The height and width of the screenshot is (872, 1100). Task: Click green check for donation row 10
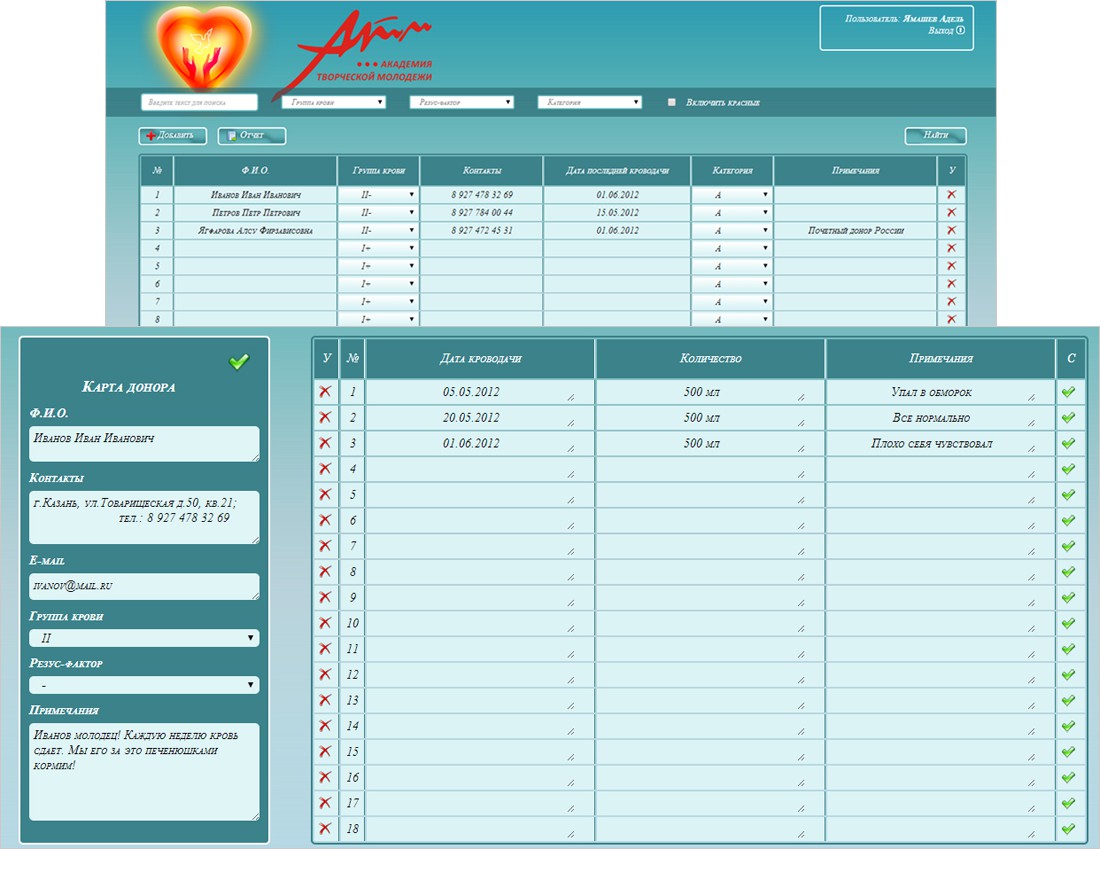1068,623
